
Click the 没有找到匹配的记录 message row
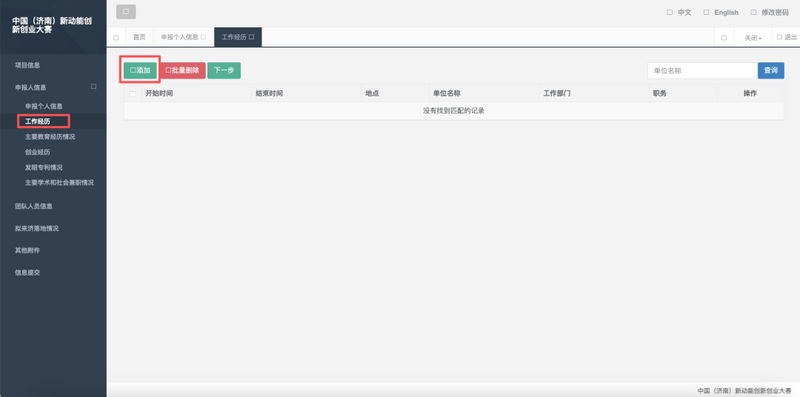(x=454, y=111)
